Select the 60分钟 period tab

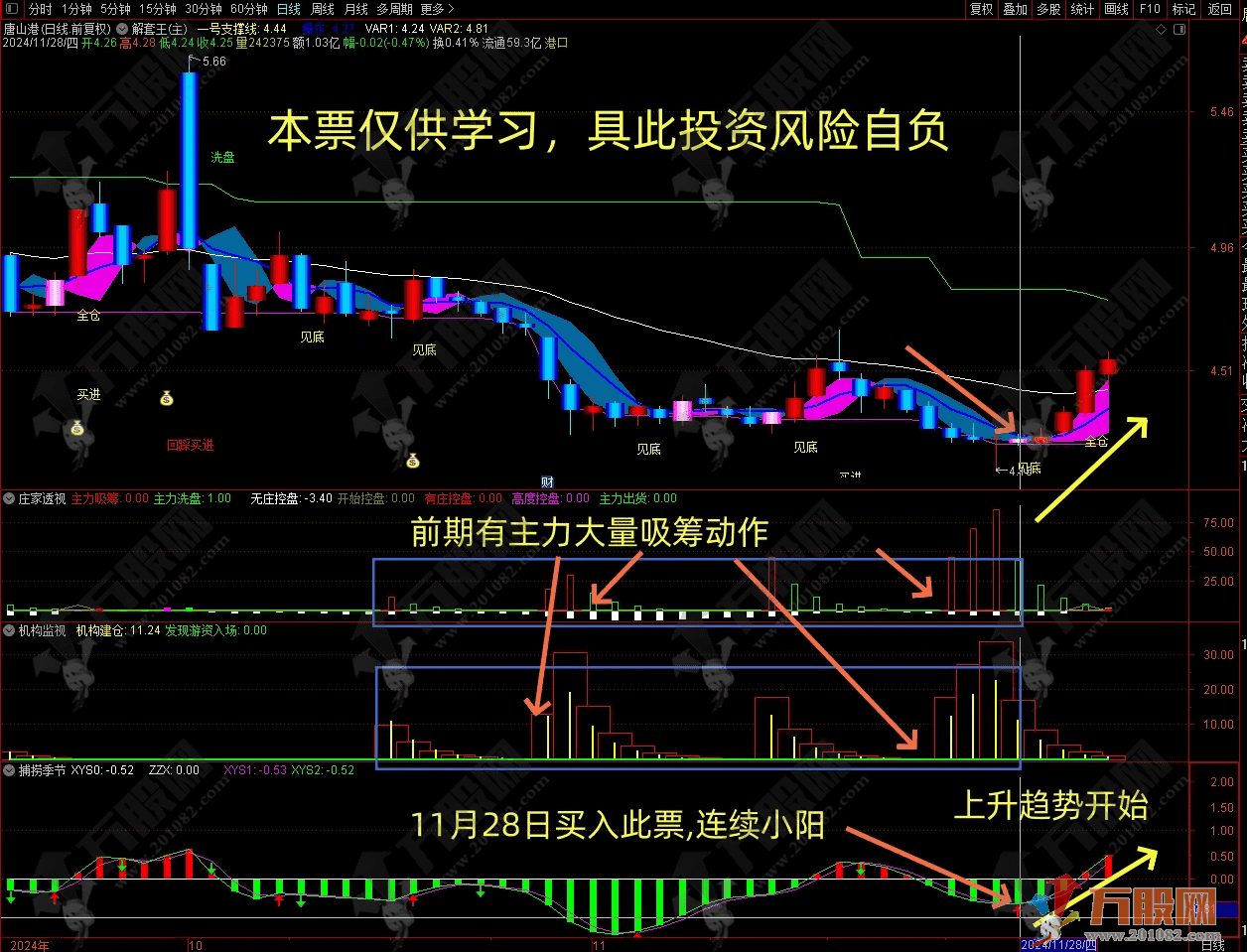pos(249,9)
